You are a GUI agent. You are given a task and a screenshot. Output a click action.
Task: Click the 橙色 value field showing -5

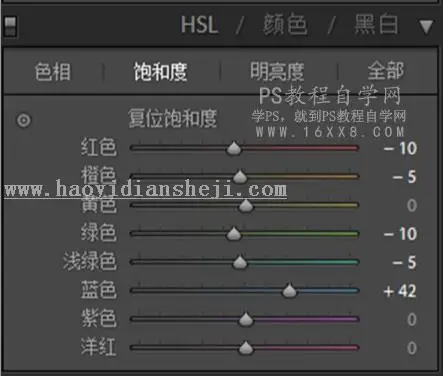coord(404,177)
